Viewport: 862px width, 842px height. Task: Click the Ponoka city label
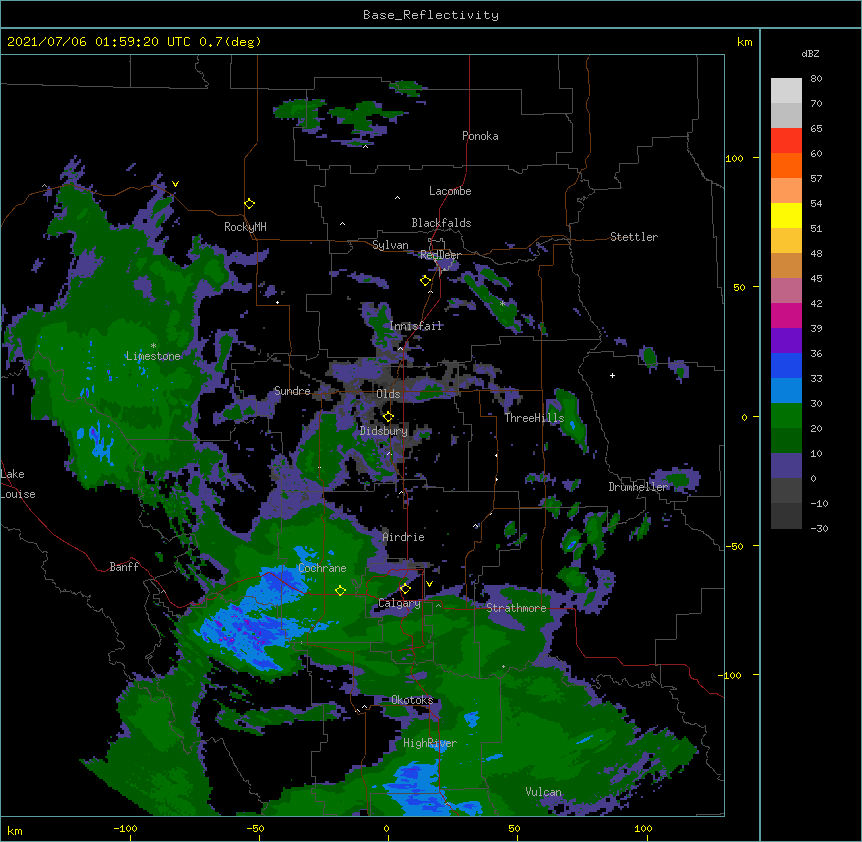point(480,136)
